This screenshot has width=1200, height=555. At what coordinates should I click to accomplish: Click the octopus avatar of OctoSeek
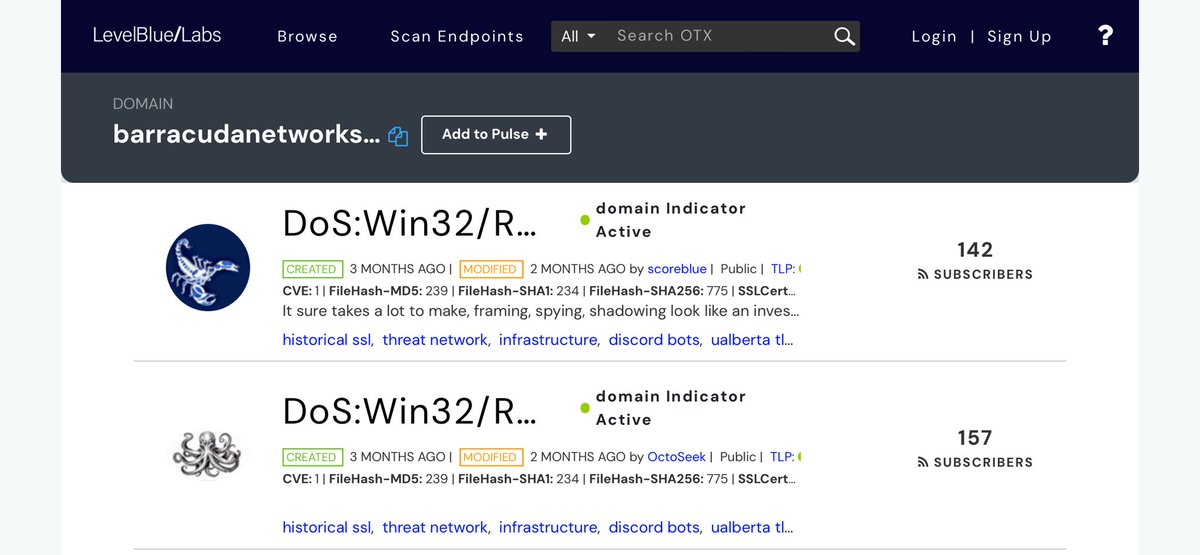[208, 455]
